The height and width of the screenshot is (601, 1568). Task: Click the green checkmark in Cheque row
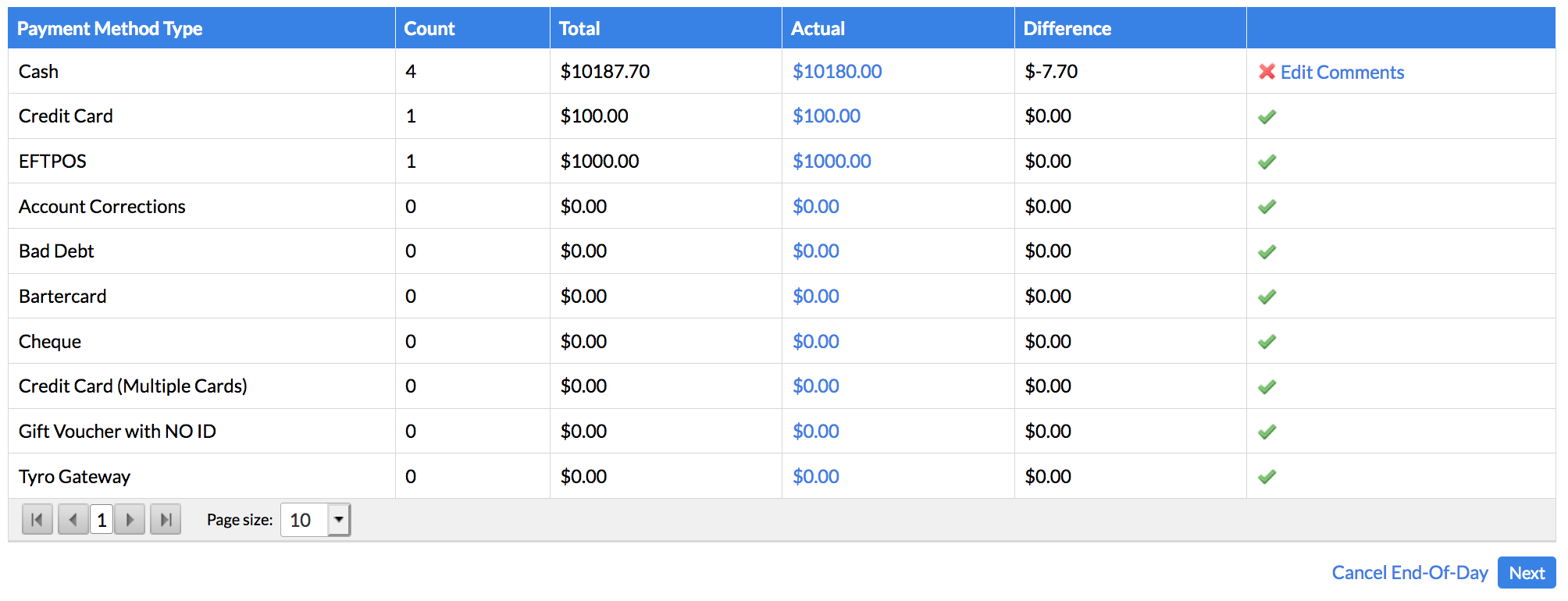(1267, 342)
